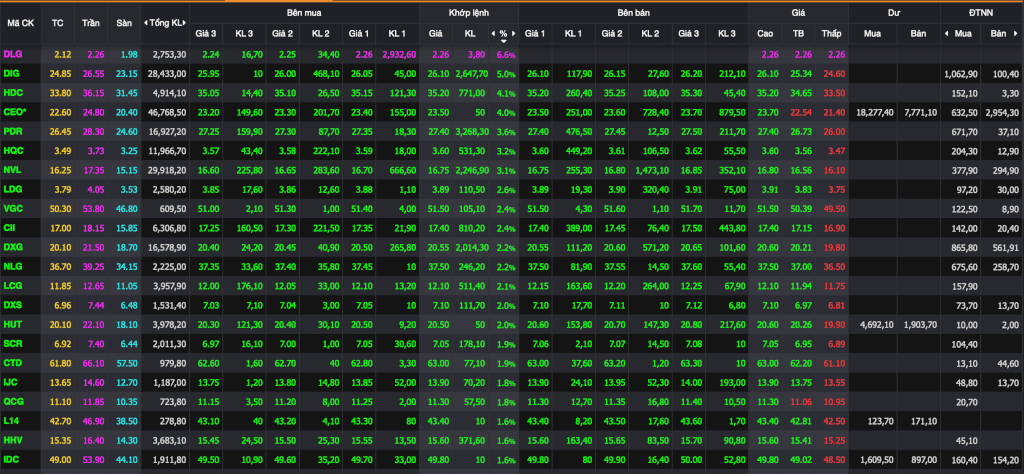Image resolution: width=1024 pixels, height=474 pixels.
Task: View details for DXS ticker
Action: 13,306
